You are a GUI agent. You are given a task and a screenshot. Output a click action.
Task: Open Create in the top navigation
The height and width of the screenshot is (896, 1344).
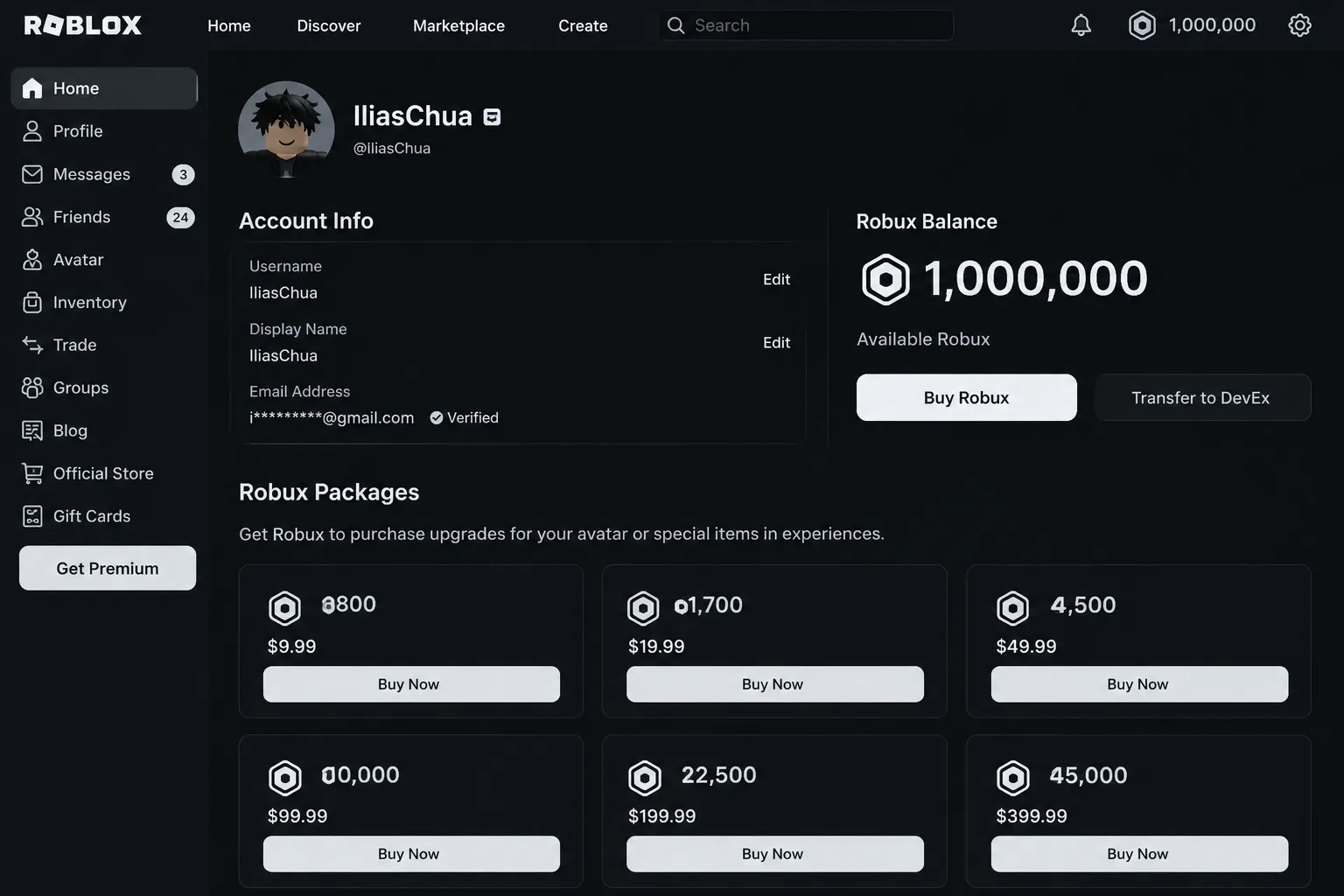click(583, 25)
